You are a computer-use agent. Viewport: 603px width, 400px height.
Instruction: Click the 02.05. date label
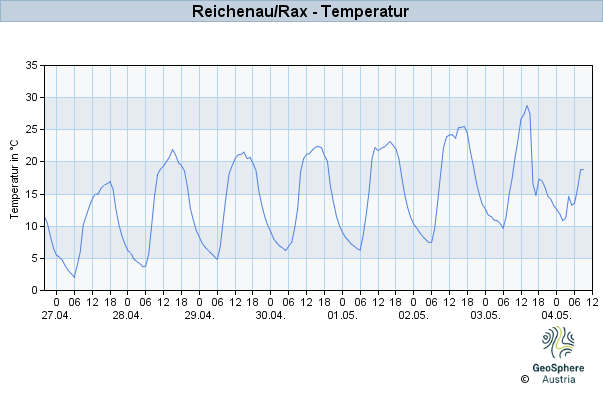pyautogui.click(x=413, y=315)
